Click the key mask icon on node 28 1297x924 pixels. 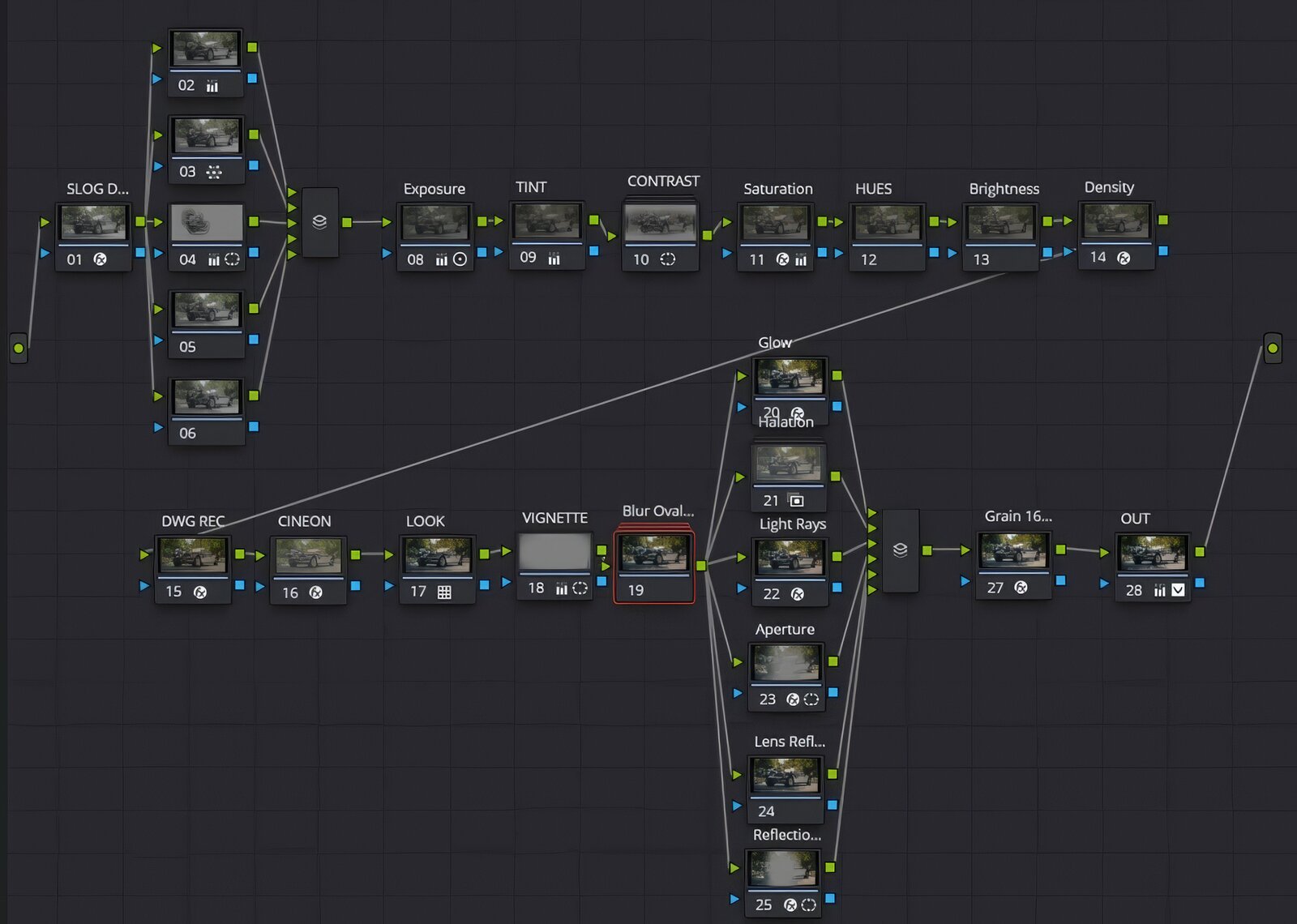pyautogui.click(x=1178, y=590)
